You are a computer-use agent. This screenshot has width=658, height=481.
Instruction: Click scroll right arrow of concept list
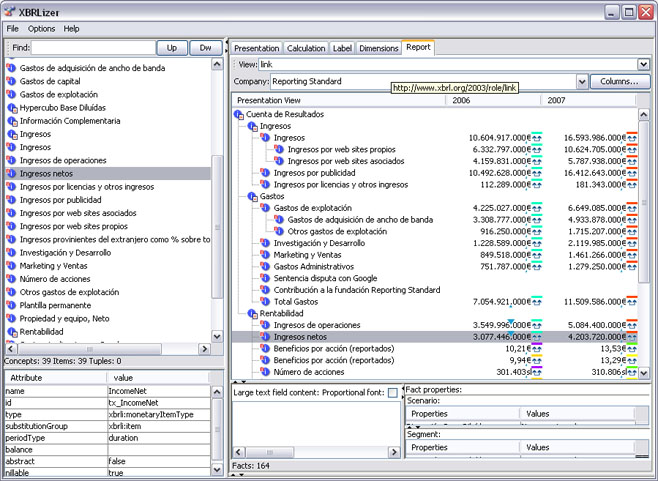coord(204,349)
